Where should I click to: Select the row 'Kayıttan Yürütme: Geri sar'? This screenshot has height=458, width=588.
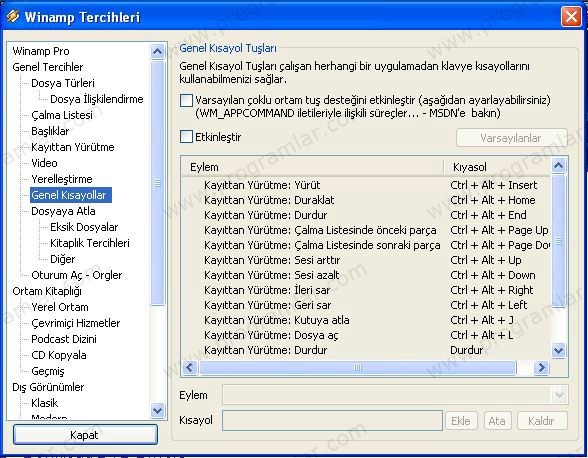(x=366, y=305)
